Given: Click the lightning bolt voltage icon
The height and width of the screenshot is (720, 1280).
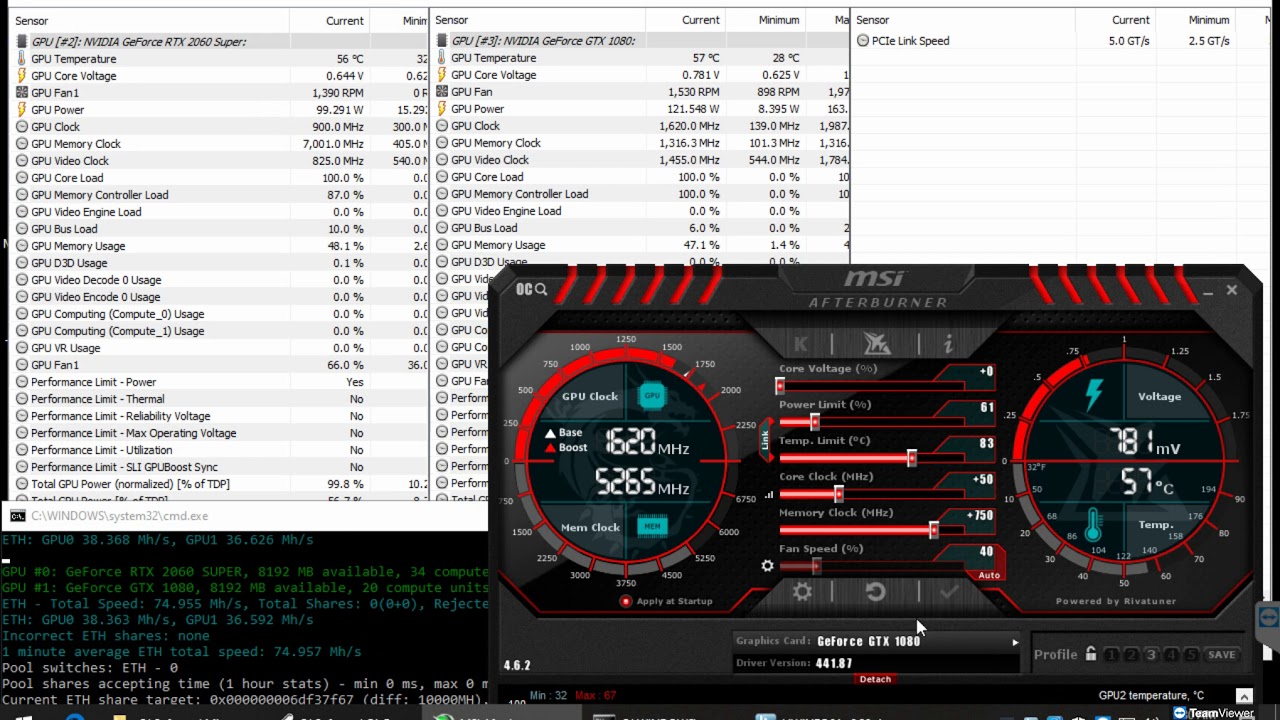Looking at the screenshot, I should (x=1093, y=395).
